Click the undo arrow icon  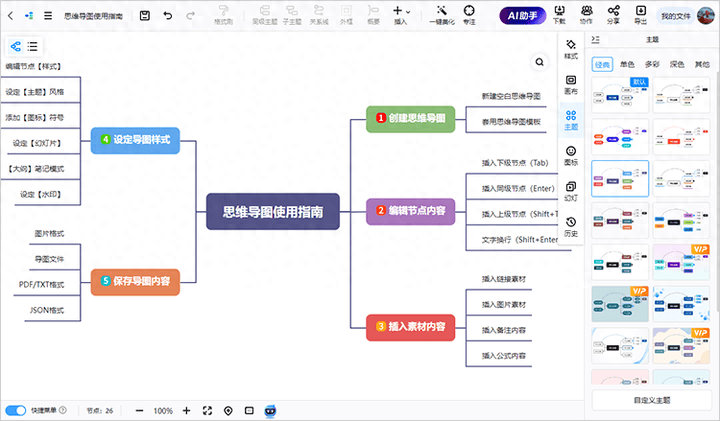(x=167, y=16)
